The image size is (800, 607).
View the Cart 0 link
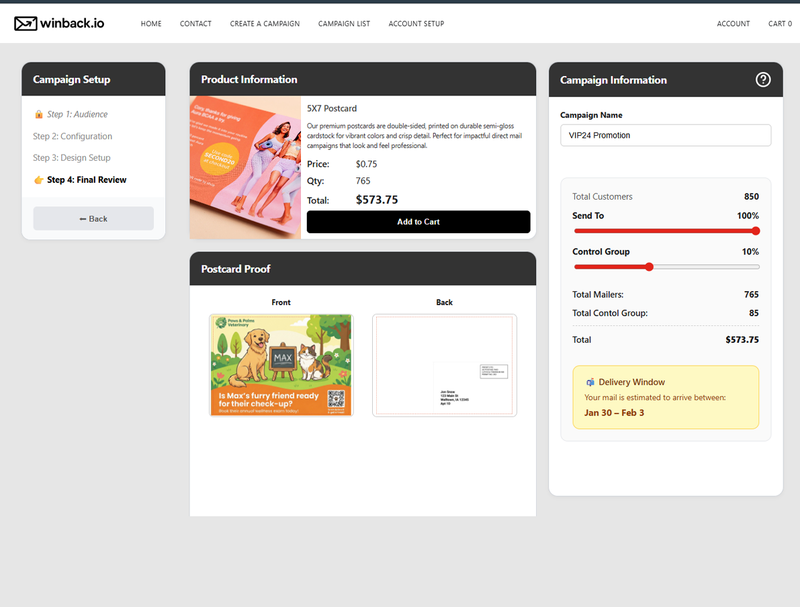point(778,24)
